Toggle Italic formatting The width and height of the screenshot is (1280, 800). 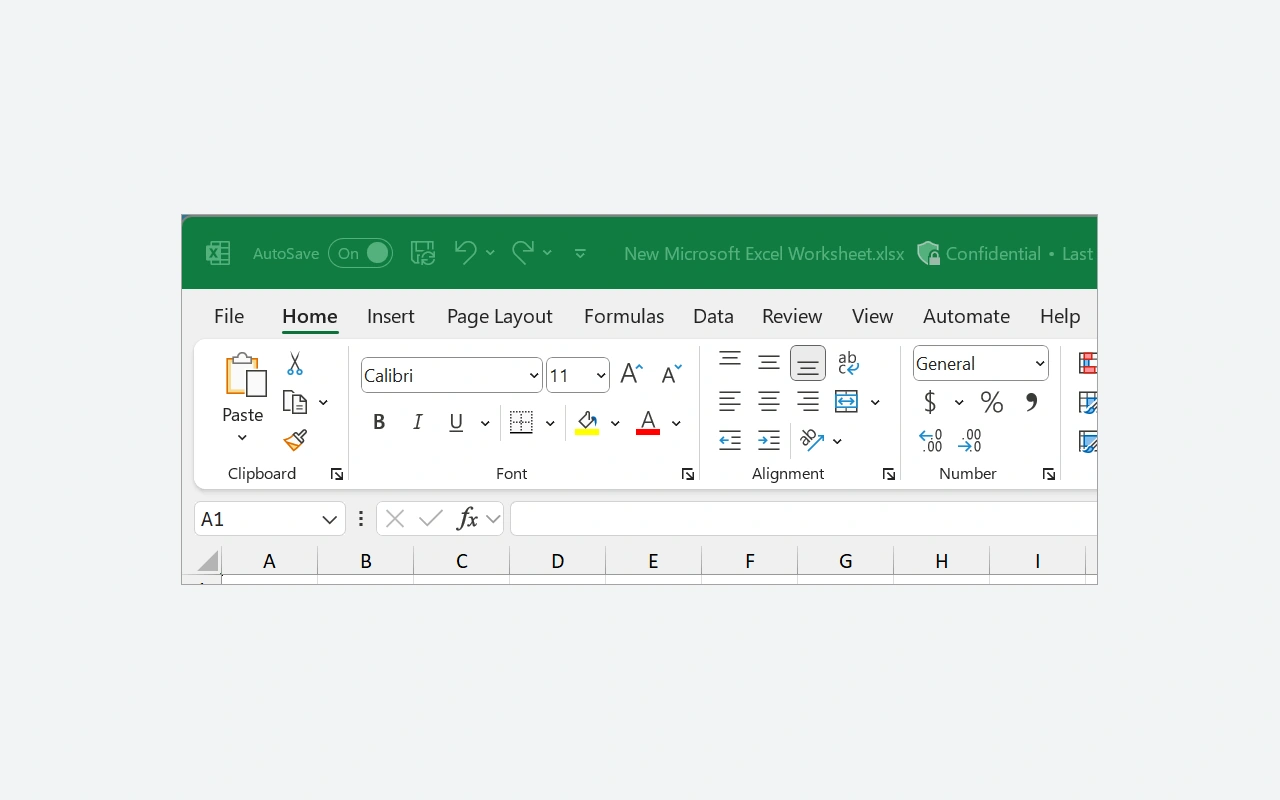coord(418,423)
